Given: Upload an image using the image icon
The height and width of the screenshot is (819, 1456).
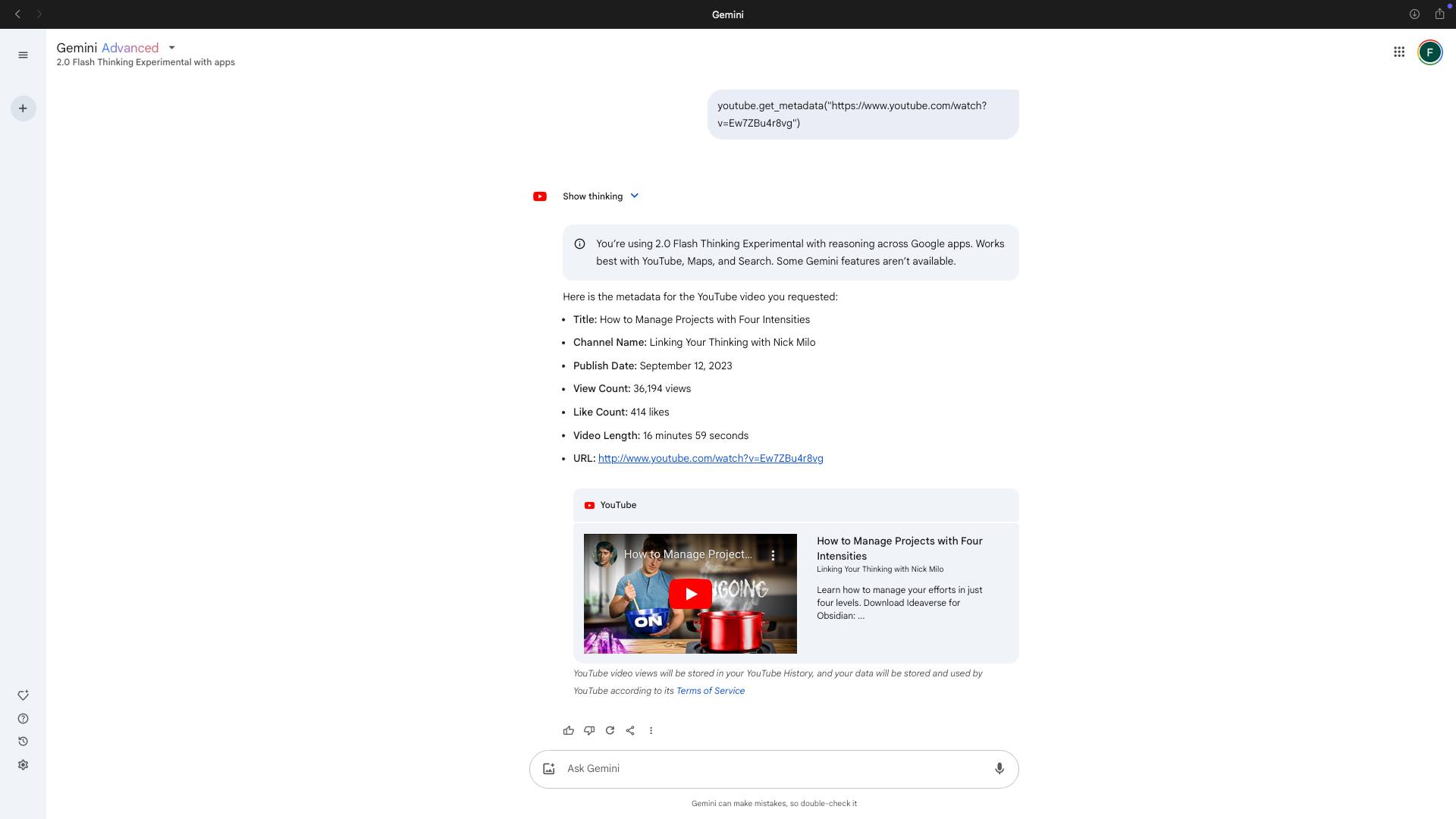Looking at the screenshot, I should [549, 768].
